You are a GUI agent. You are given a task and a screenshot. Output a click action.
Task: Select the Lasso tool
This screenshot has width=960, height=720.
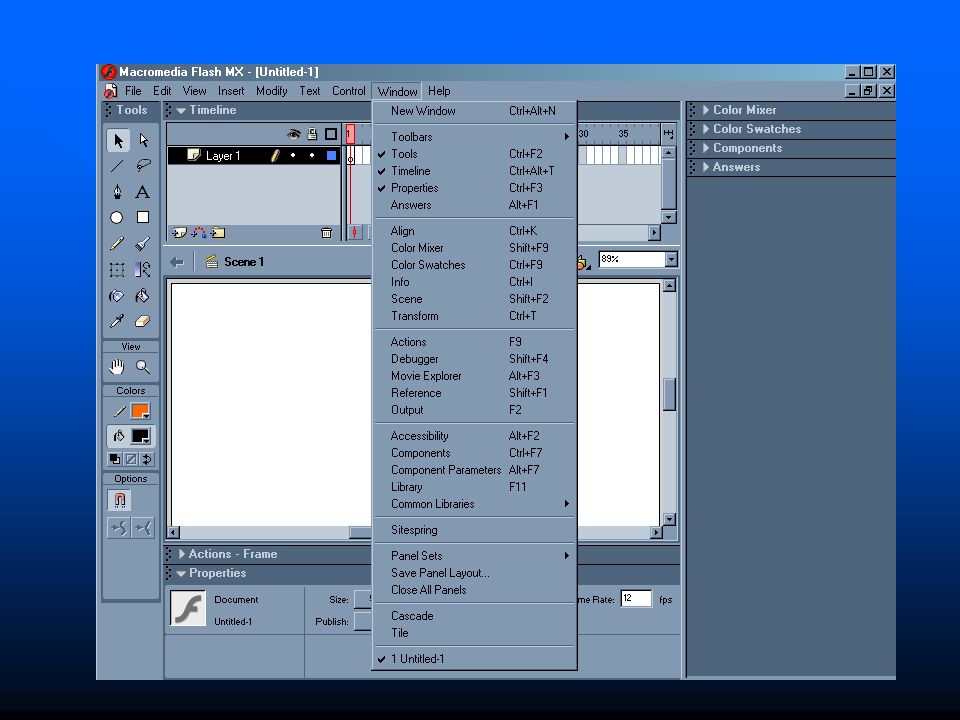point(143,166)
